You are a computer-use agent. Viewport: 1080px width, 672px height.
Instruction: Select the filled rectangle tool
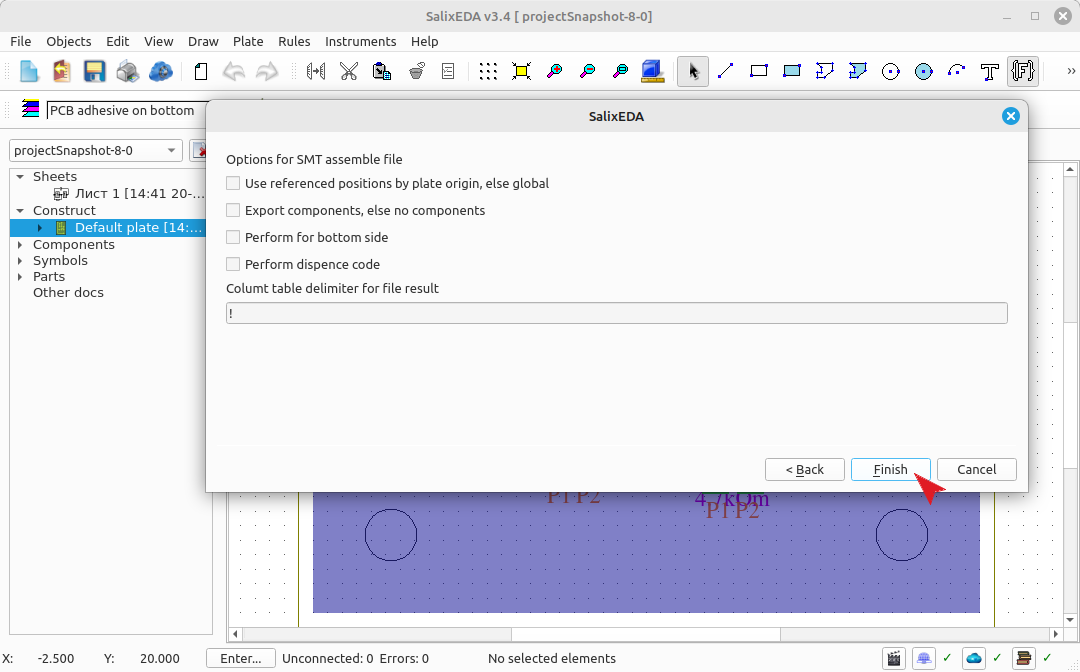[791, 71]
